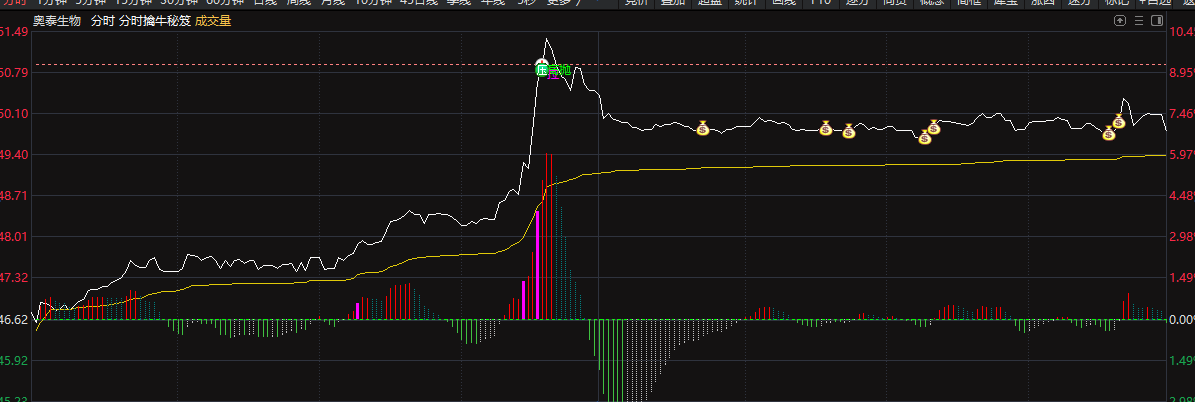Screen dimensions: 1195x402
Task: Select the 成交量 volume indicator label
Action: [x=213, y=21]
